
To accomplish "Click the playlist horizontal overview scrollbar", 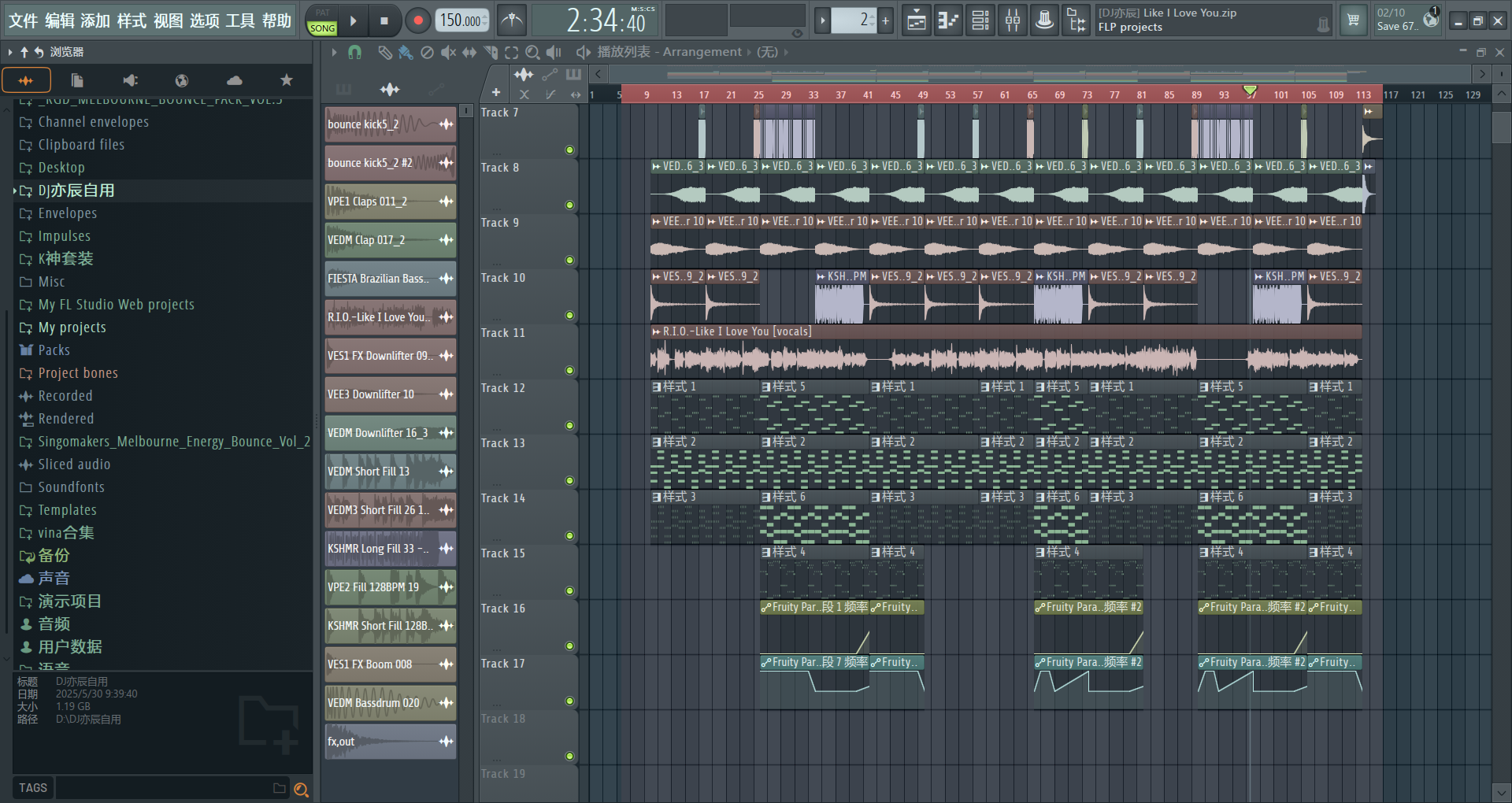I will 1039,74.
